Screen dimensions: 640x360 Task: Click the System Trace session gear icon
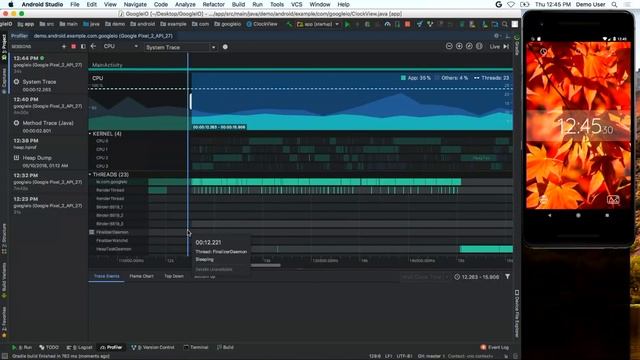coord(16,82)
